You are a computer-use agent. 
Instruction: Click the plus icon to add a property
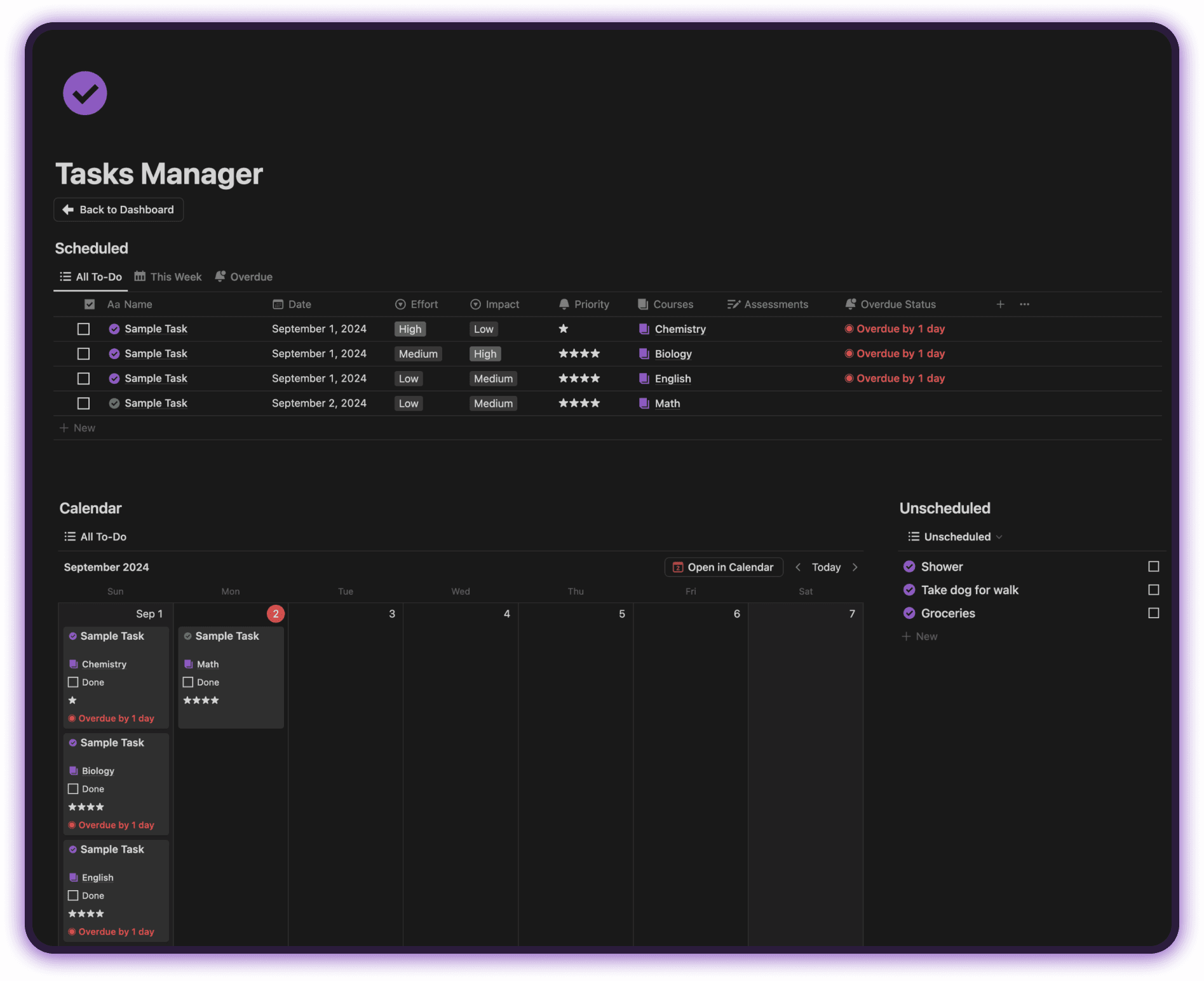pyautogui.click(x=1000, y=304)
